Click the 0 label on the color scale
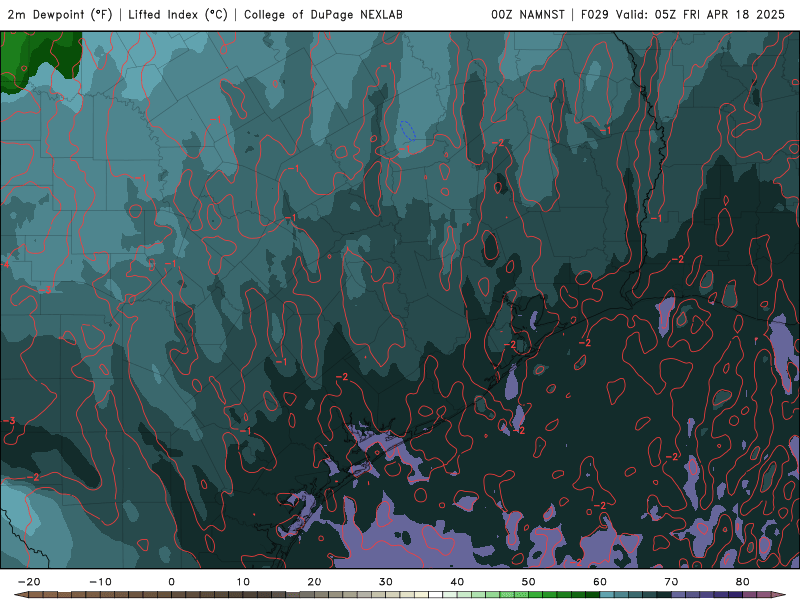Viewport: 800px width, 600px height. 171,582
